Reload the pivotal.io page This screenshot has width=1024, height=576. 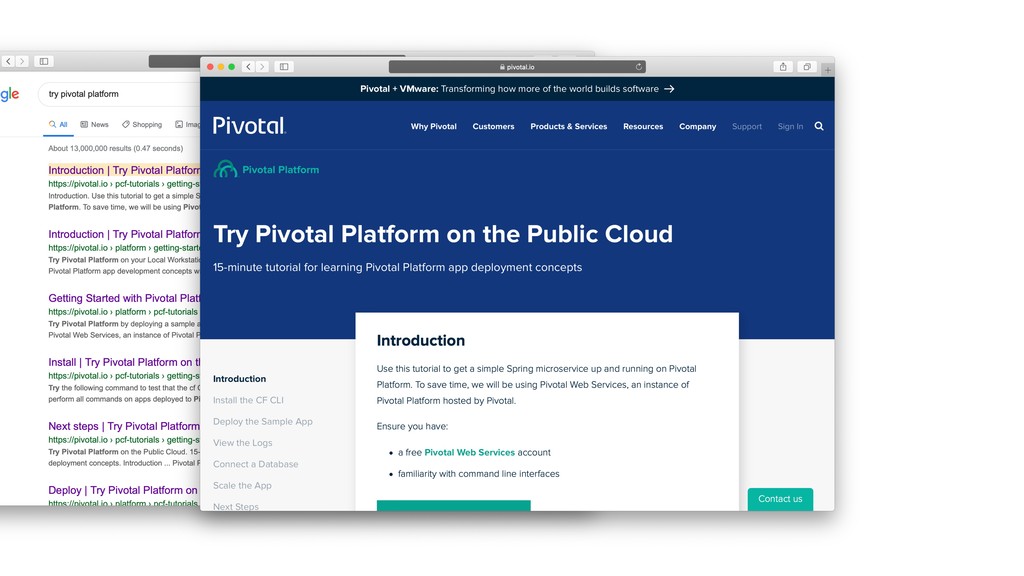tap(639, 67)
